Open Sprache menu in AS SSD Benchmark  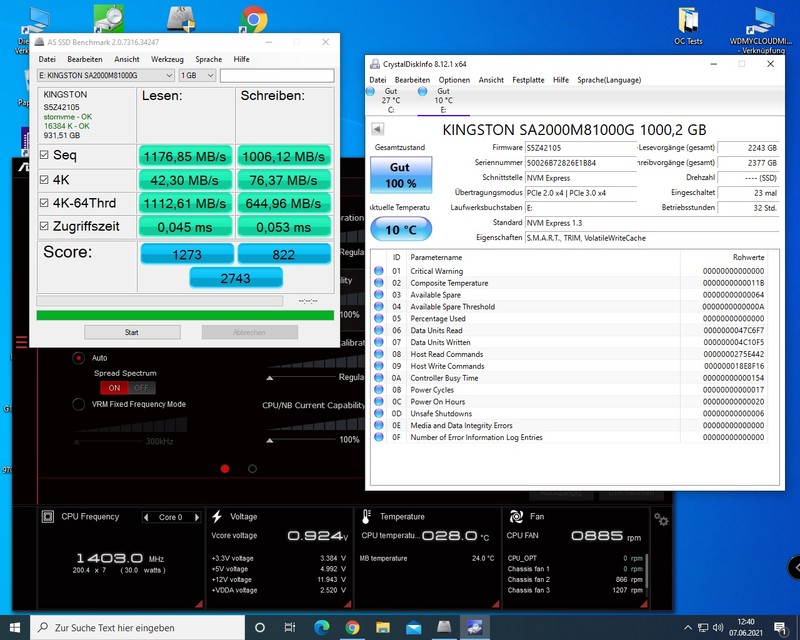click(x=209, y=59)
